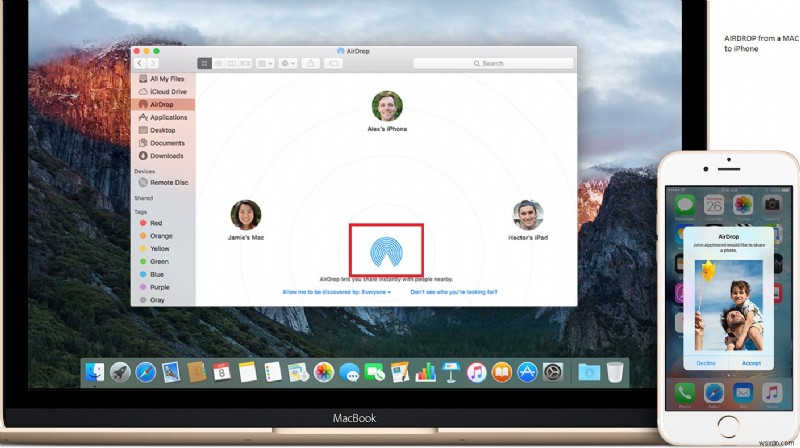The width and height of the screenshot is (800, 448).
Task: Open Pages from the Dock
Action: [400, 372]
